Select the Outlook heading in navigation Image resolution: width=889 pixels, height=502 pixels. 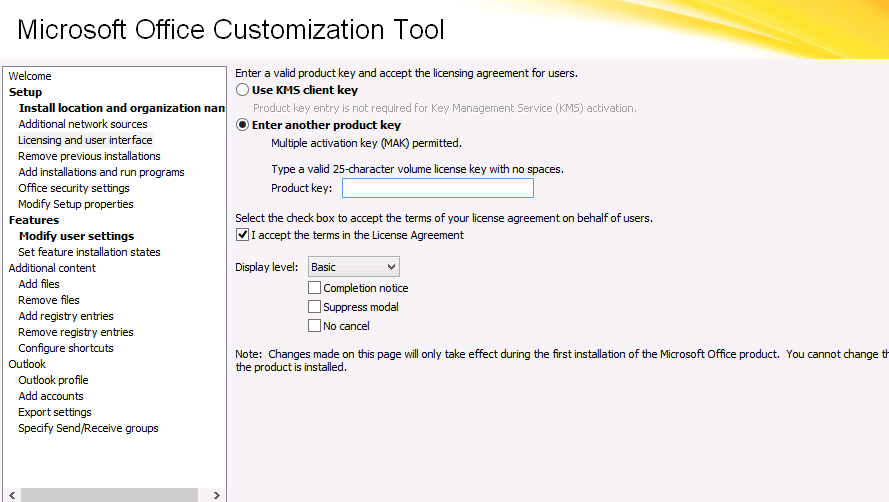(x=27, y=364)
